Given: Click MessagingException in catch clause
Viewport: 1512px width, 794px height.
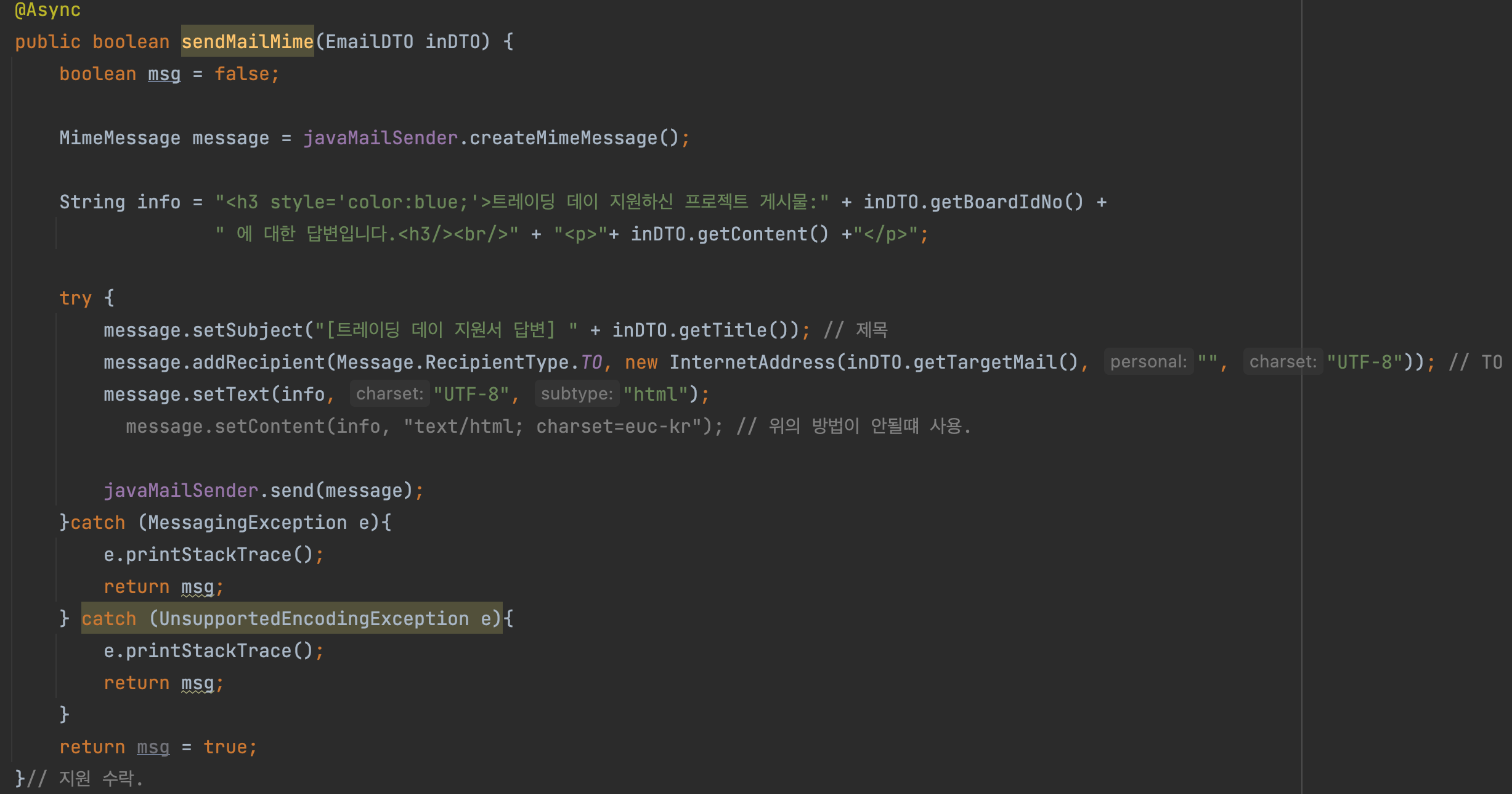Looking at the screenshot, I should [247, 522].
